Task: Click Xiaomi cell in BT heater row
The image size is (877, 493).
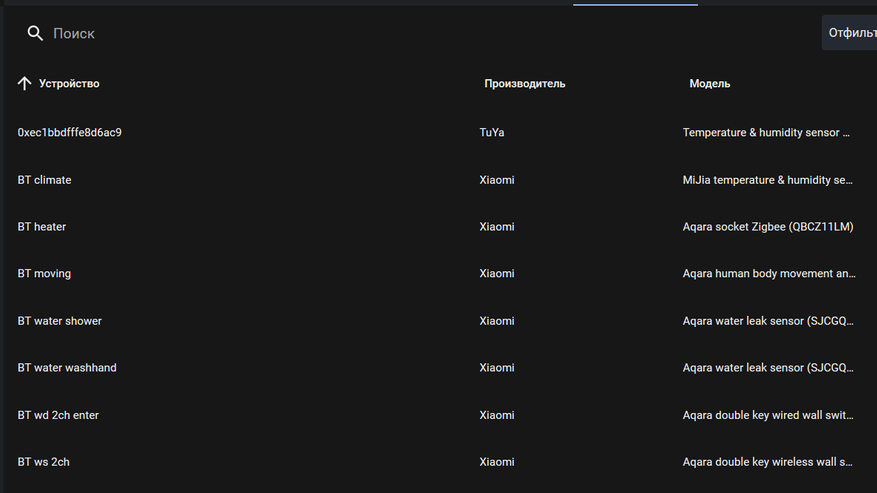Action: tap(497, 227)
